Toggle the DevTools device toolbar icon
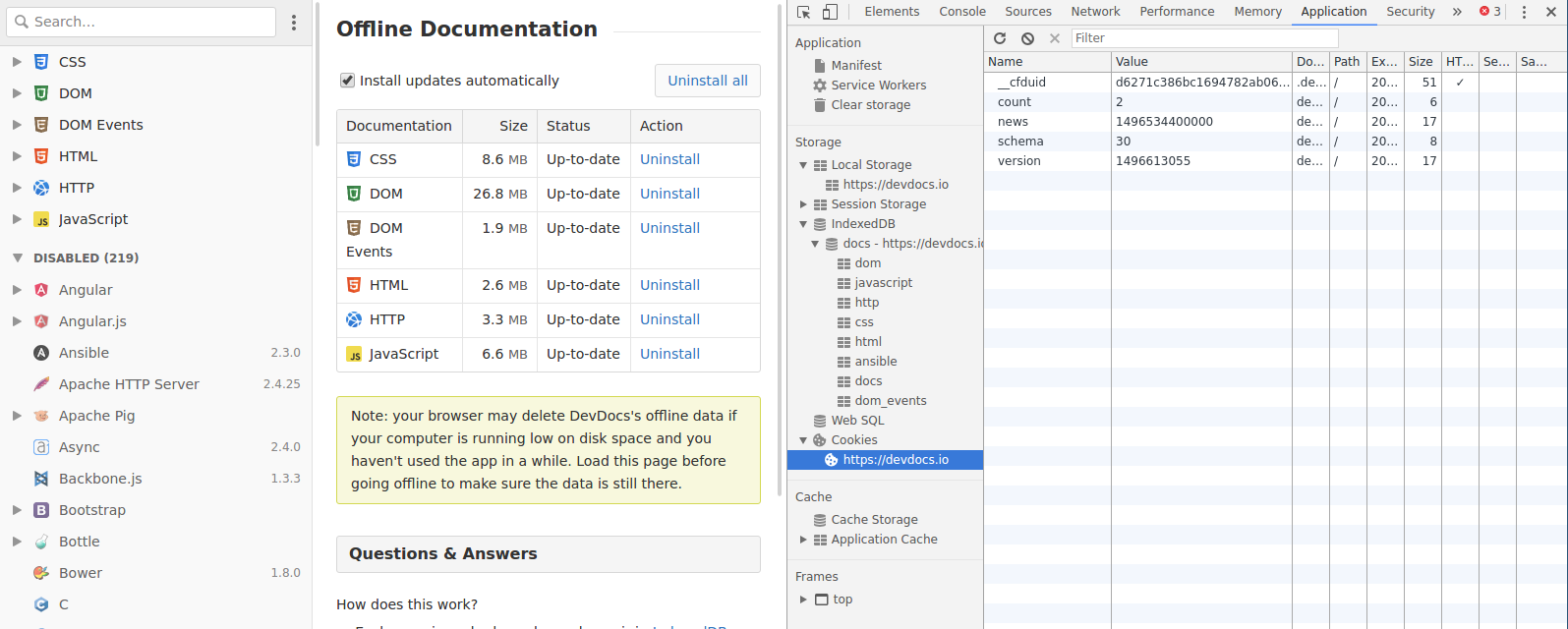This screenshot has height=629, width=1568. tap(830, 12)
